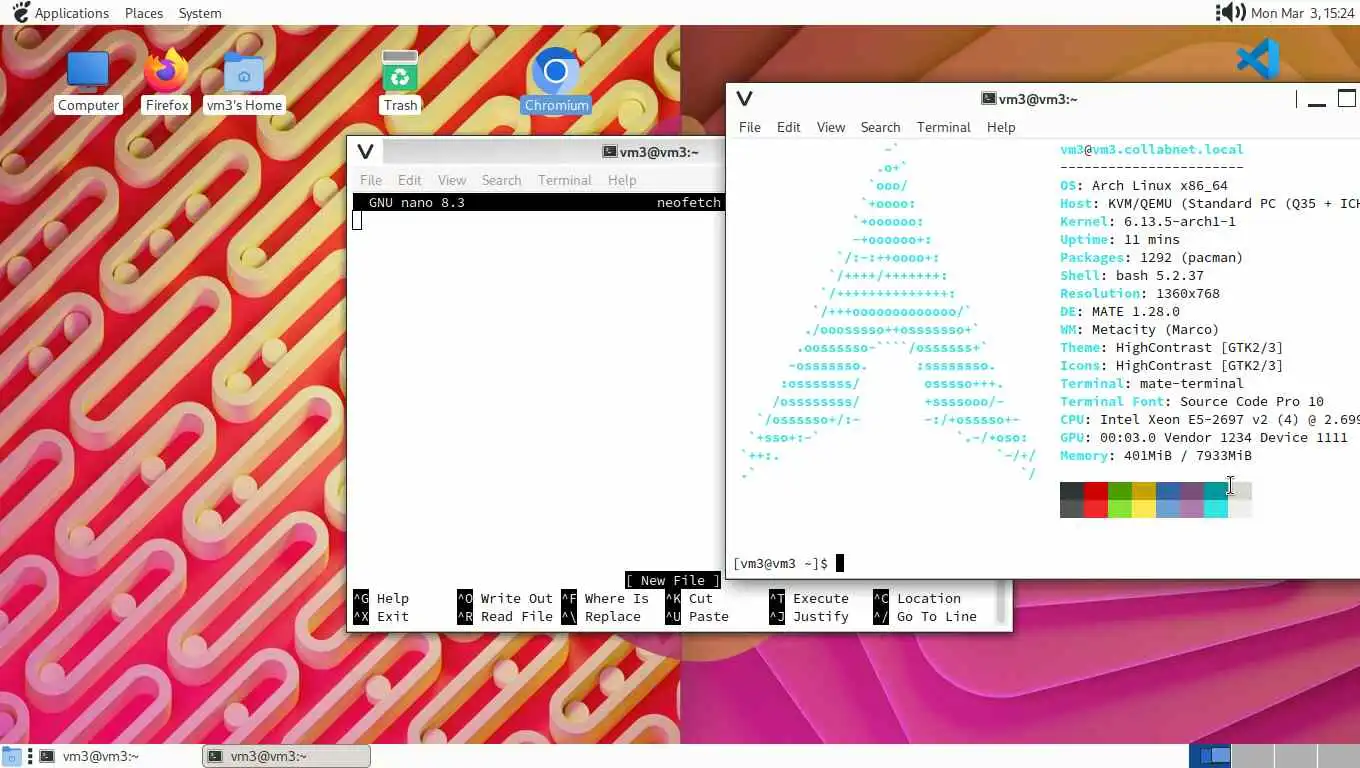
Task: Click the volume speaker icon in top panel
Action: pos(1230,13)
